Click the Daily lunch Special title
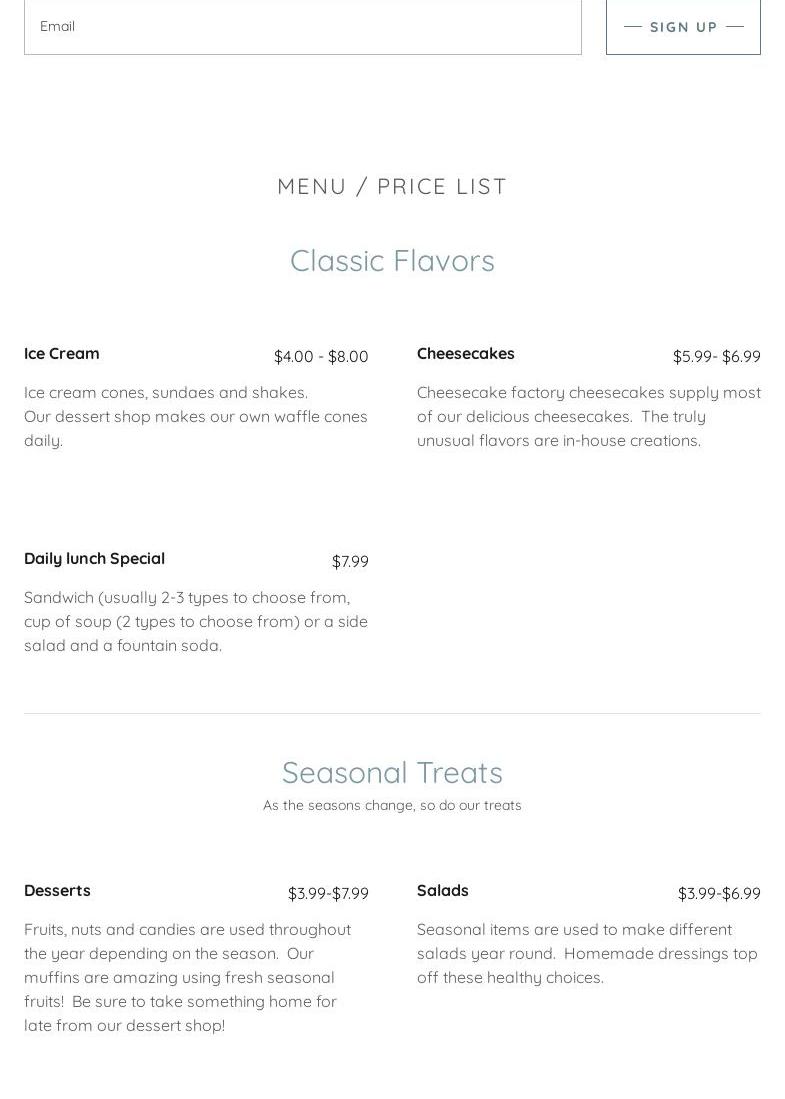This screenshot has height=1099, width=785. 95,559
